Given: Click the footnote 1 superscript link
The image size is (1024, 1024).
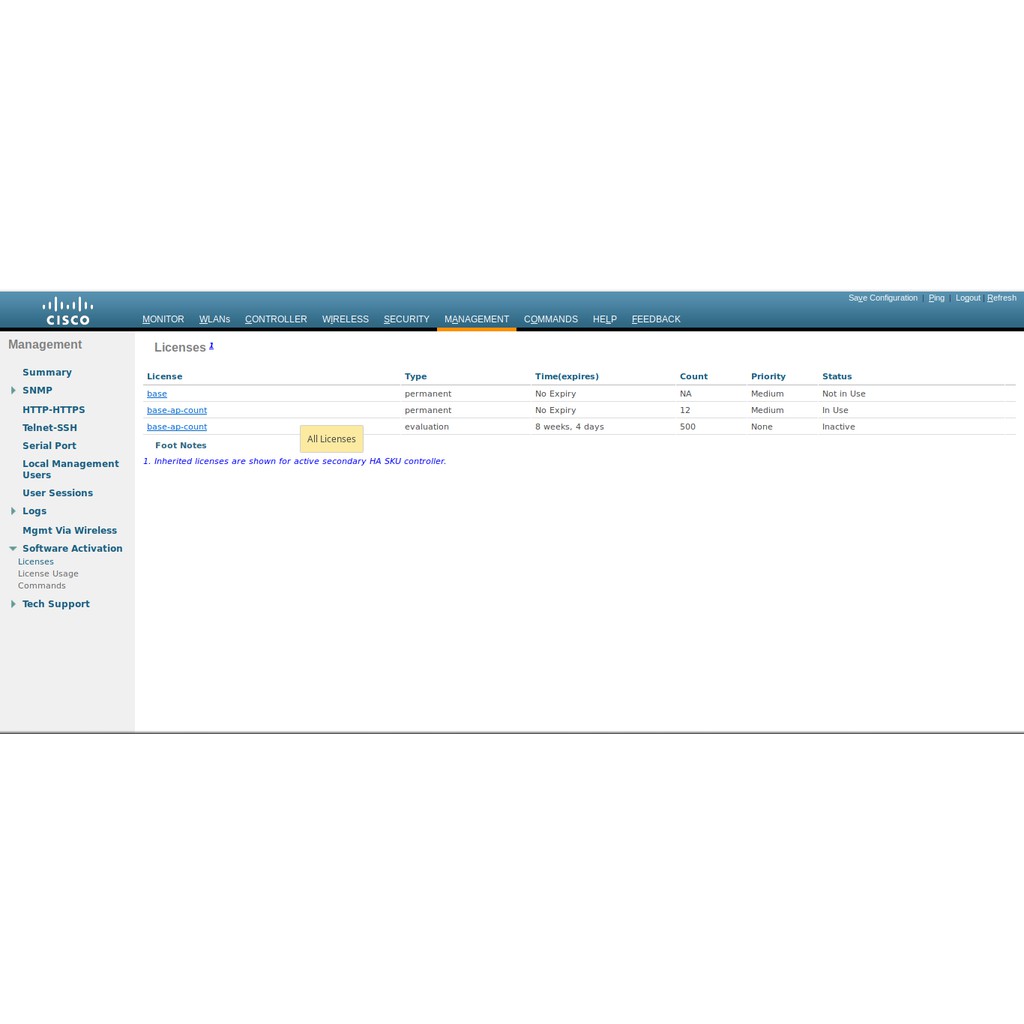Looking at the screenshot, I should pos(211,346).
